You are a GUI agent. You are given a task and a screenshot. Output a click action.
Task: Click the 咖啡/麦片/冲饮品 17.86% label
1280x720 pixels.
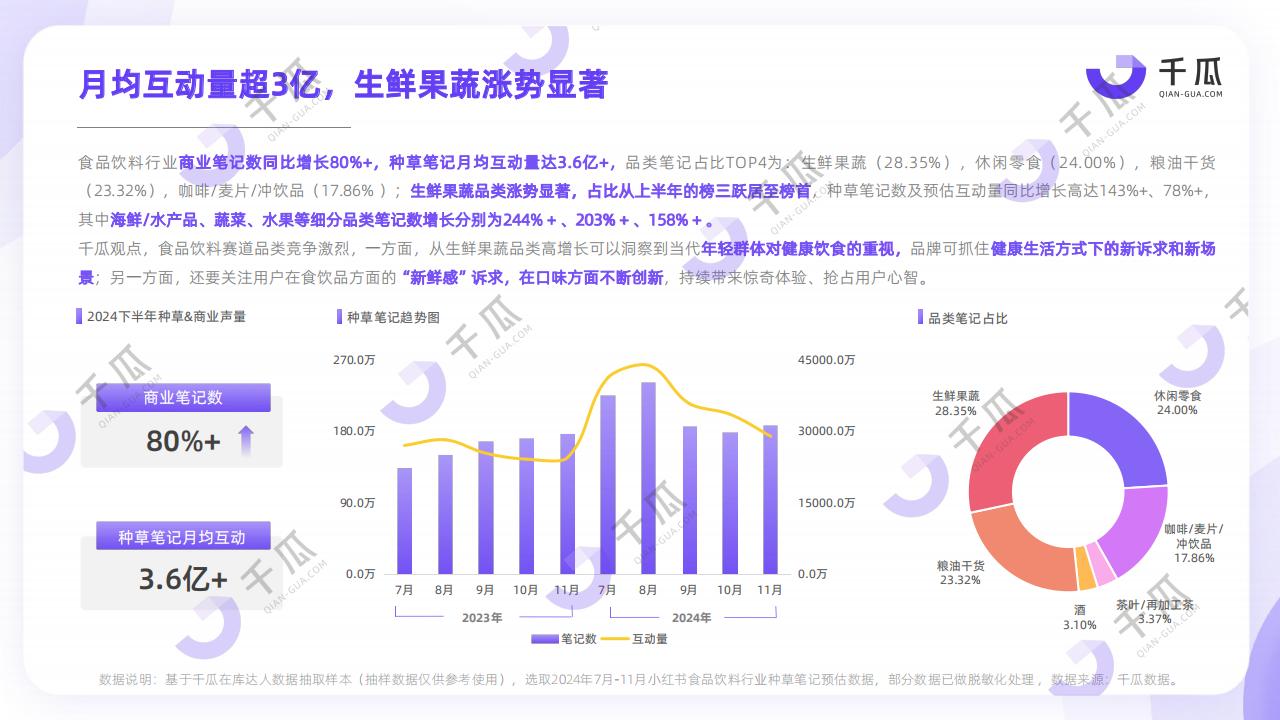point(1194,543)
